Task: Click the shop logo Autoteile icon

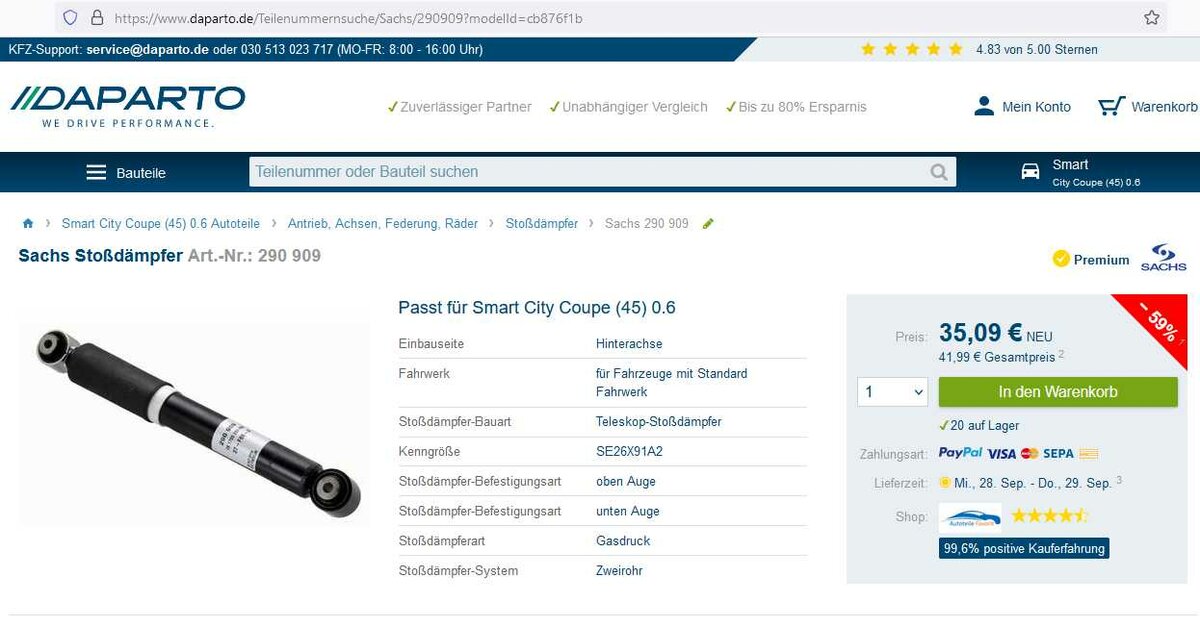Action: (970, 516)
